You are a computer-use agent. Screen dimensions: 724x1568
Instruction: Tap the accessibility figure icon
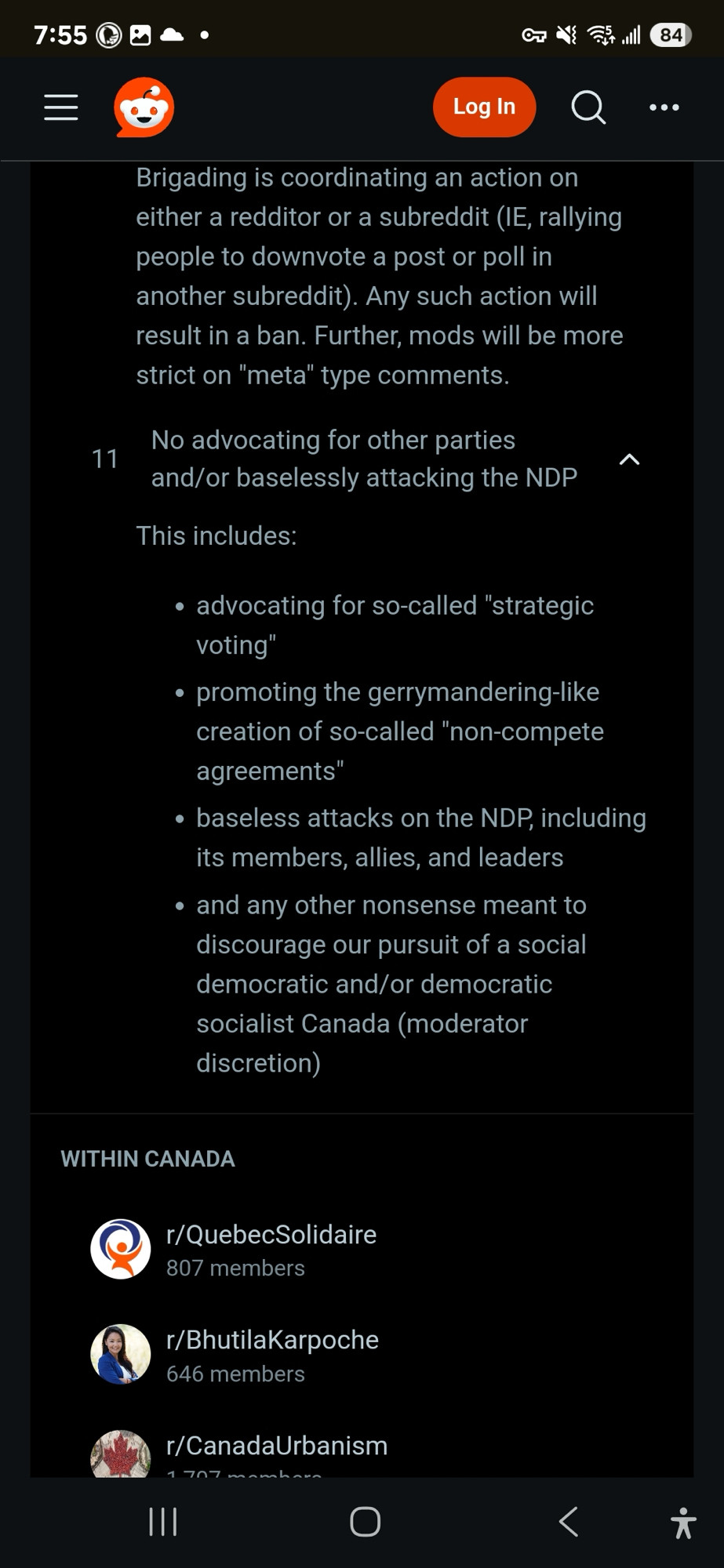pyautogui.click(x=683, y=1523)
